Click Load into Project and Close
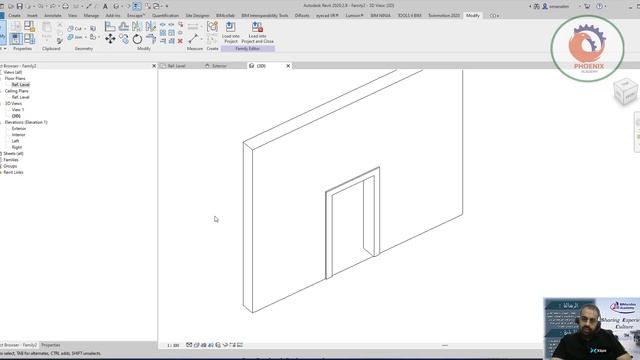Screen dimensions: 640x360 point(258,33)
